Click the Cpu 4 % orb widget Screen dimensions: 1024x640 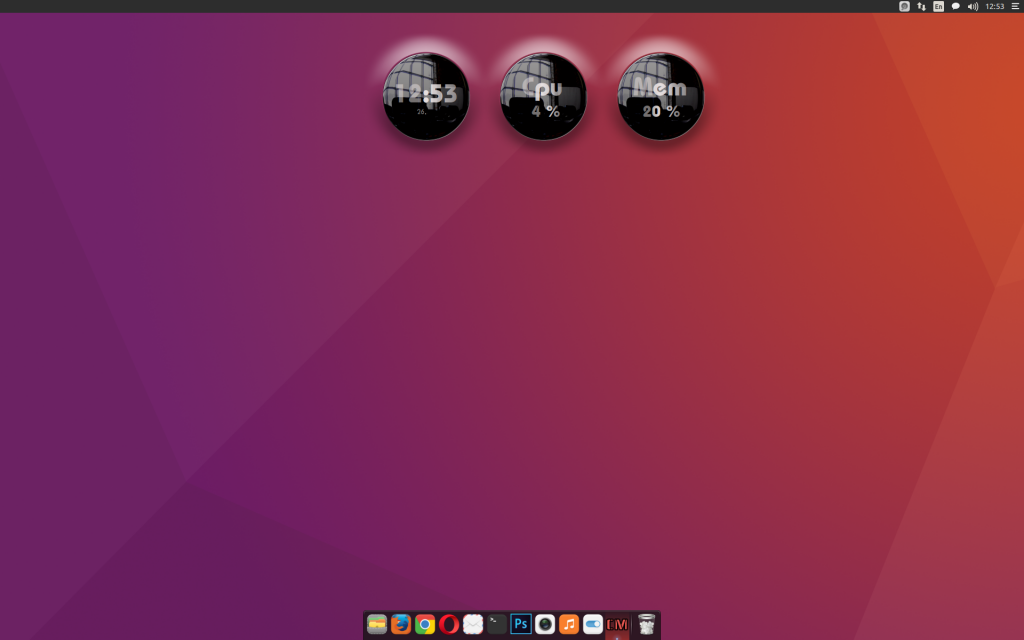click(x=543, y=97)
